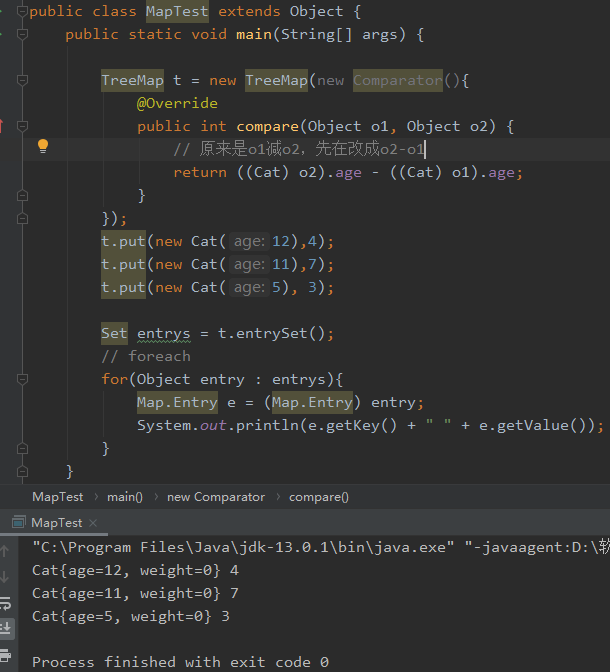Click console output Cat{age=12, weight=0} 4
610x672 pixels.
coord(135,570)
